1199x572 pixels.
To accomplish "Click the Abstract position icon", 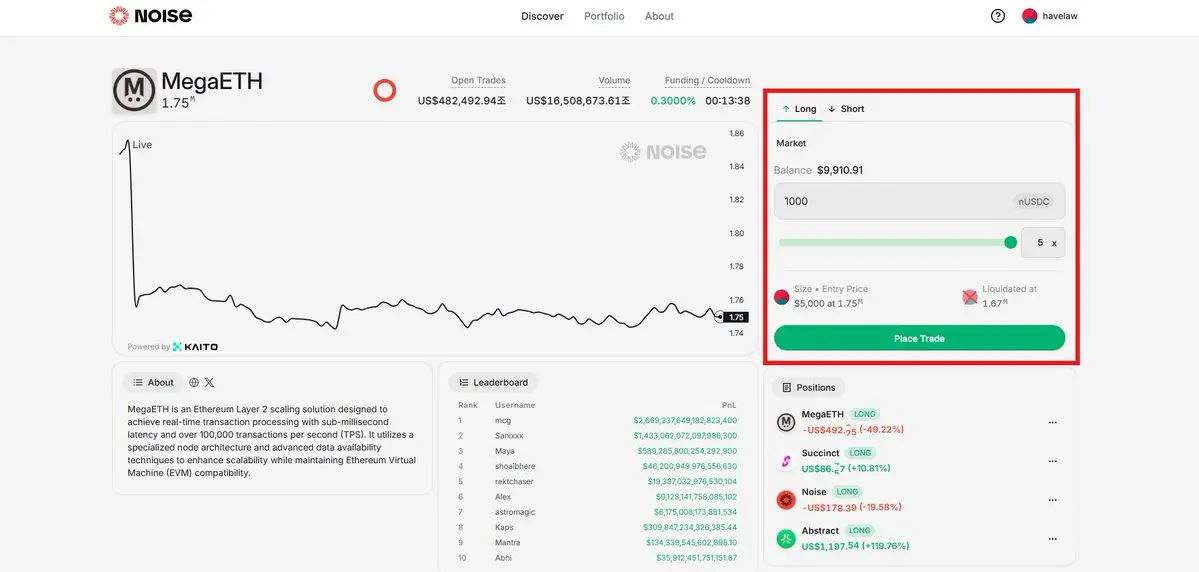I will tap(786, 539).
